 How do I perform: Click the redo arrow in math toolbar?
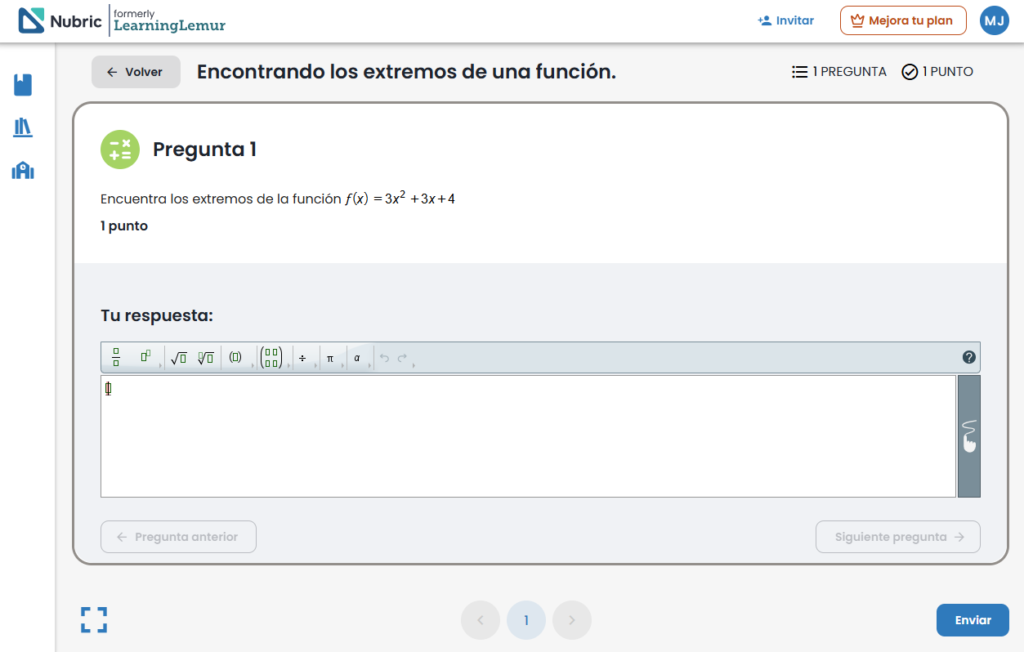(402, 357)
